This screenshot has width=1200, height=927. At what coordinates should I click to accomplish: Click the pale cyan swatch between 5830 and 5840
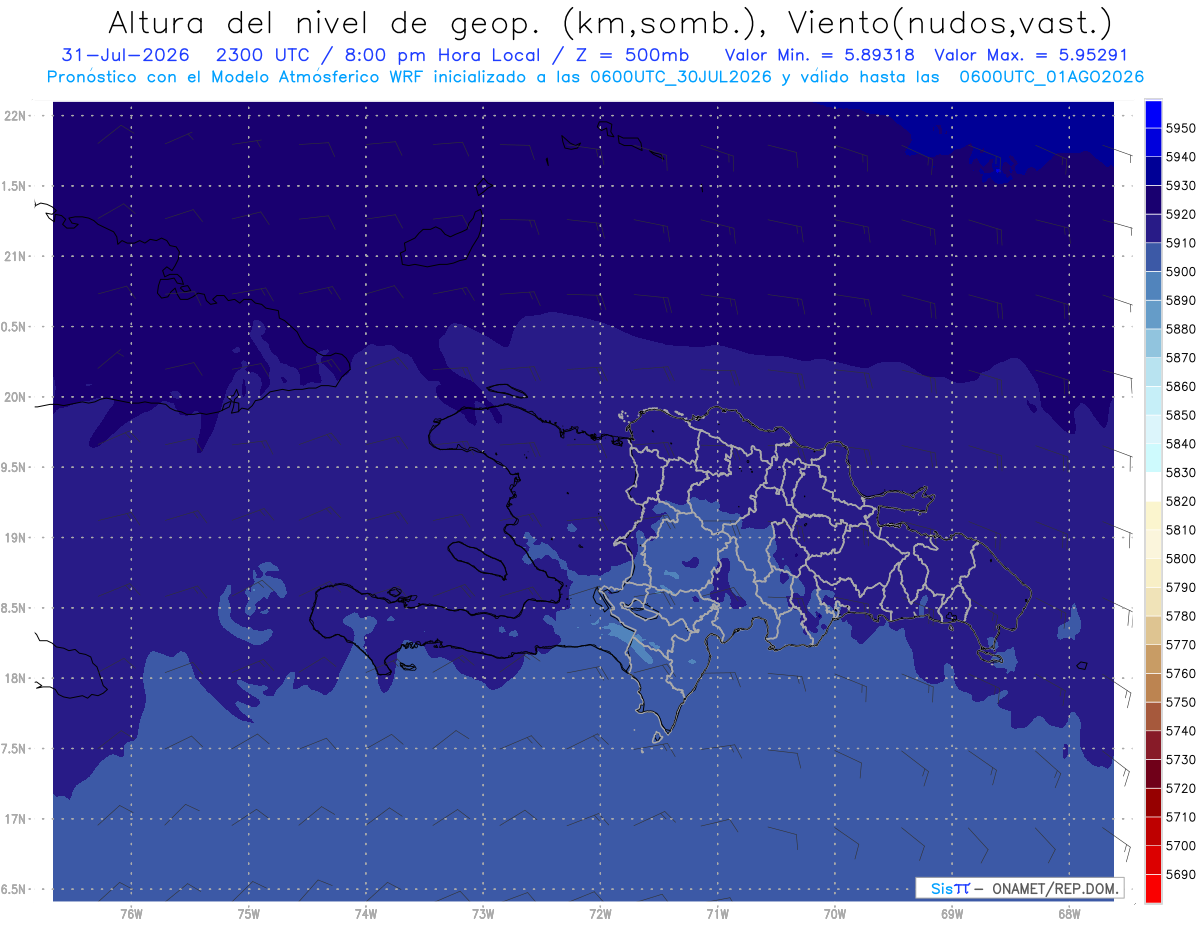click(1153, 458)
